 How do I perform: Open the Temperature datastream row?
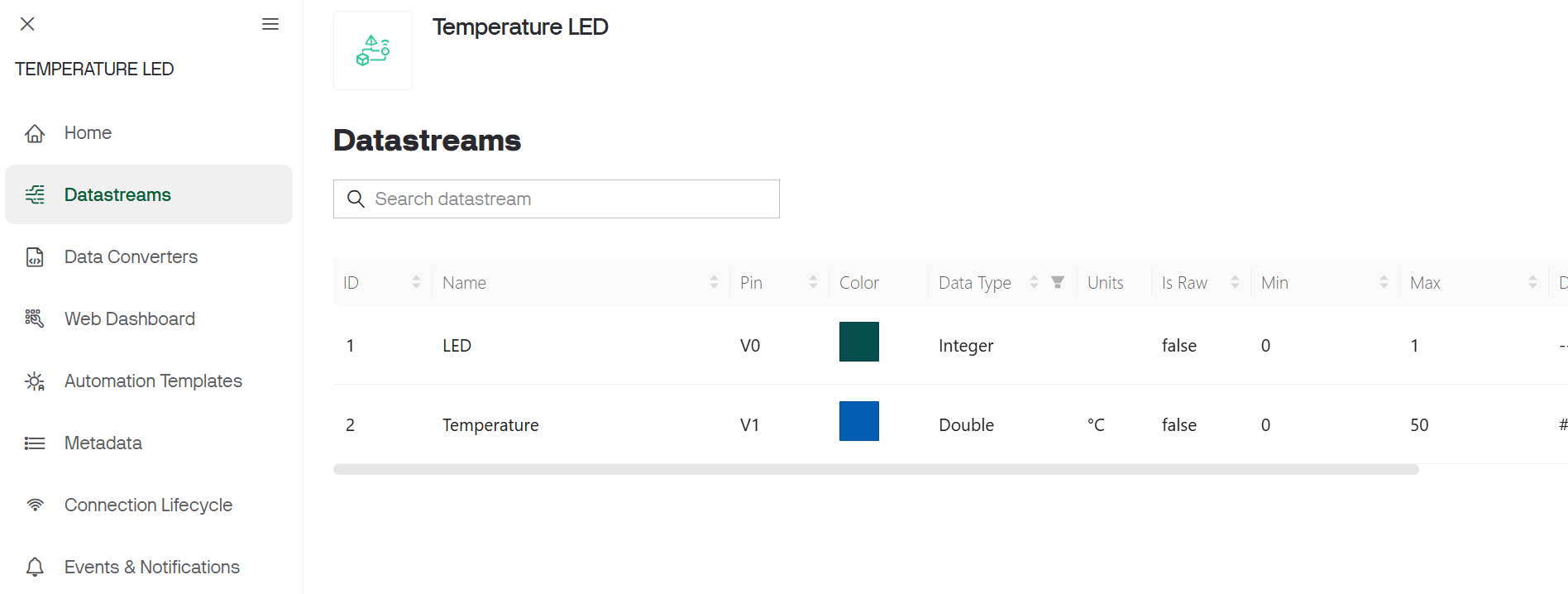[490, 425]
